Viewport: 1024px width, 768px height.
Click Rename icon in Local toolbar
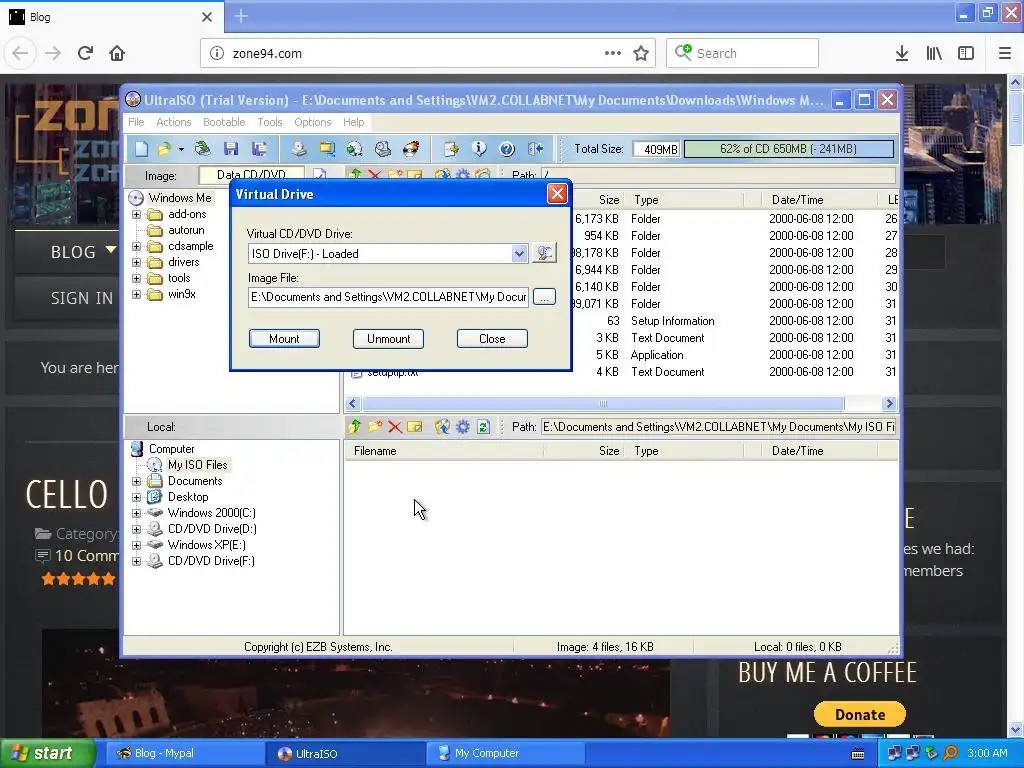pyautogui.click(x=415, y=426)
